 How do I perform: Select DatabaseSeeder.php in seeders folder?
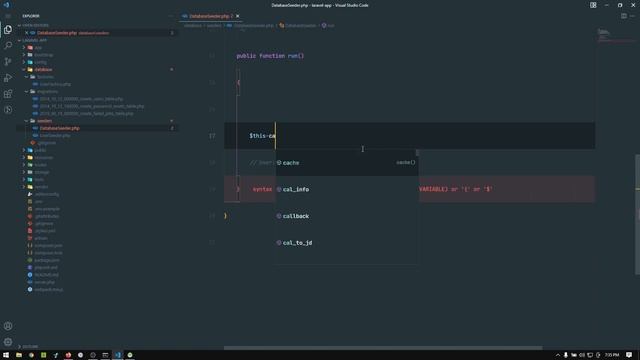click(x=60, y=128)
